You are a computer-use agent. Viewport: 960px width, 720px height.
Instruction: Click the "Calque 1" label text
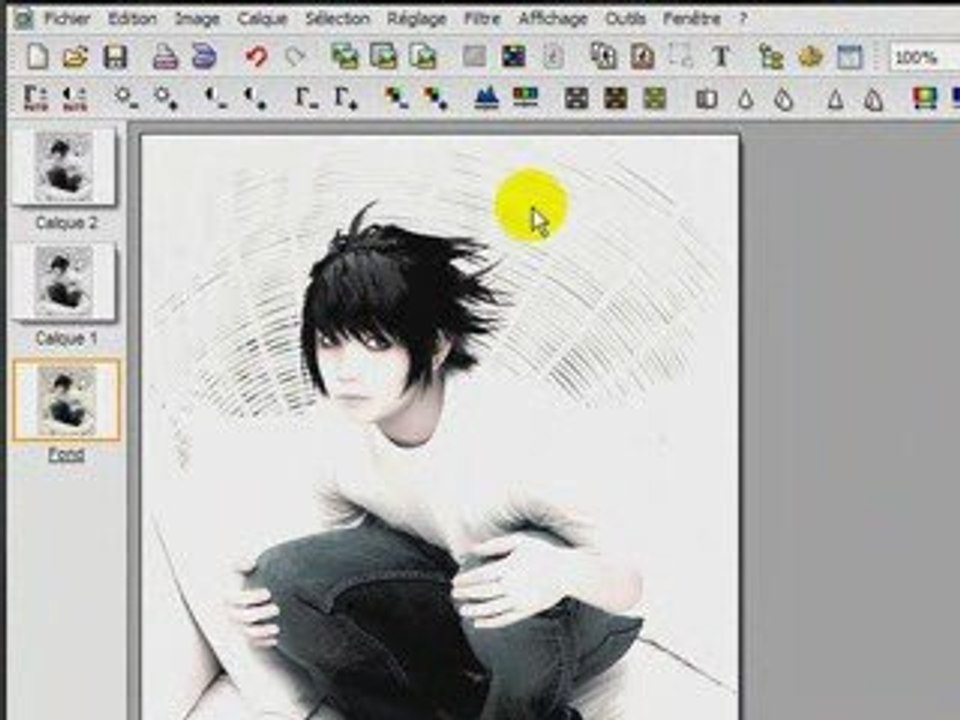click(x=66, y=337)
